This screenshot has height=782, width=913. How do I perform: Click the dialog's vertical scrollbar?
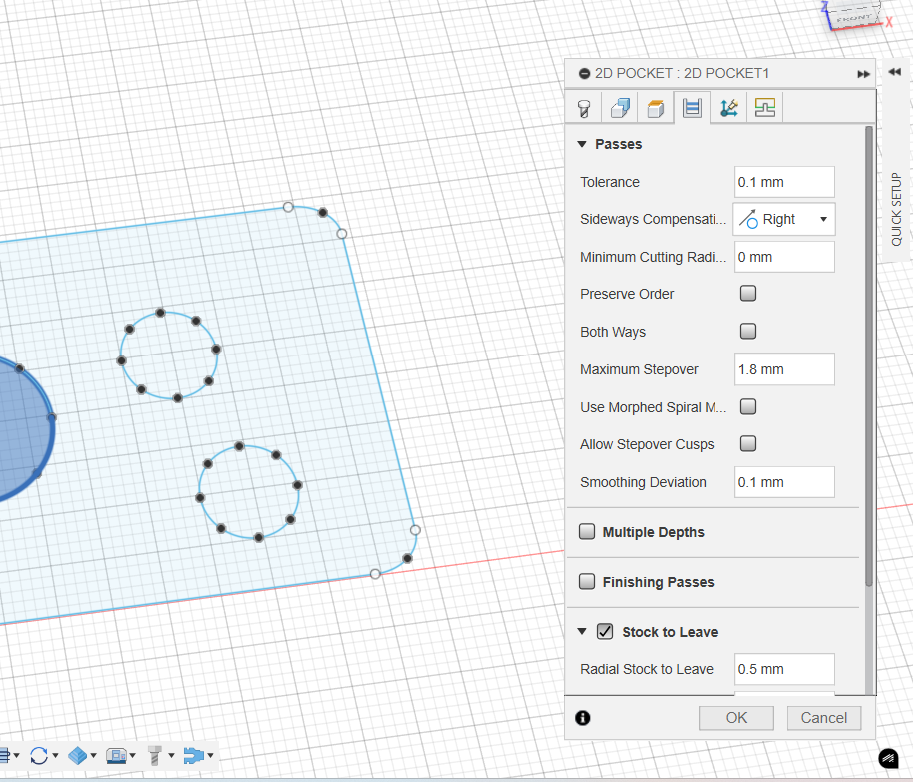(x=869, y=356)
